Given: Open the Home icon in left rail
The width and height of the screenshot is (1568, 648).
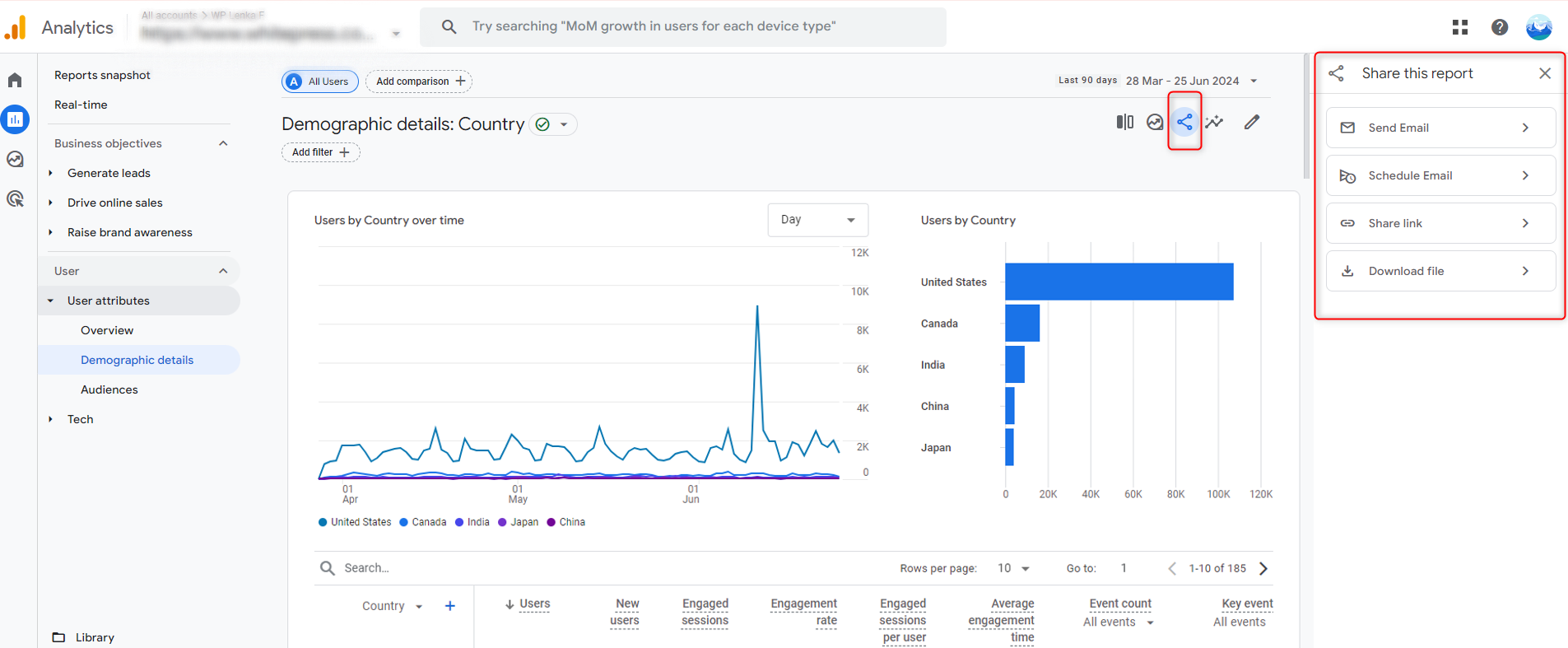Looking at the screenshot, I should pos(15,80).
